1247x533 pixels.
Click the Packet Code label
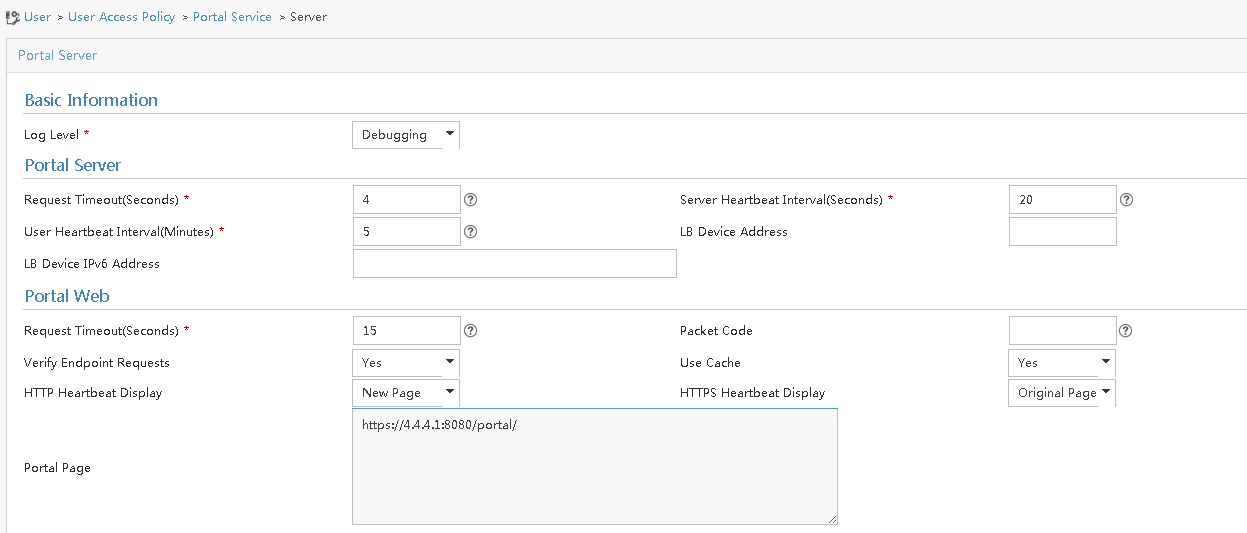coord(716,331)
